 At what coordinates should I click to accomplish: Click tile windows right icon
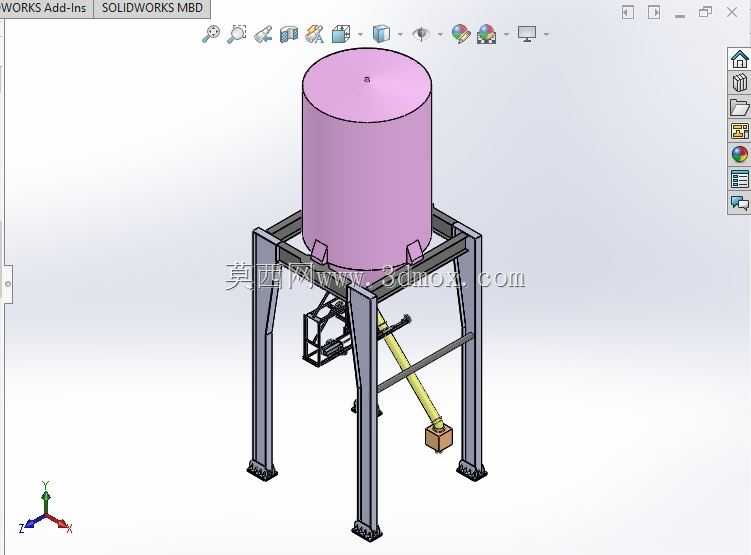[654, 12]
